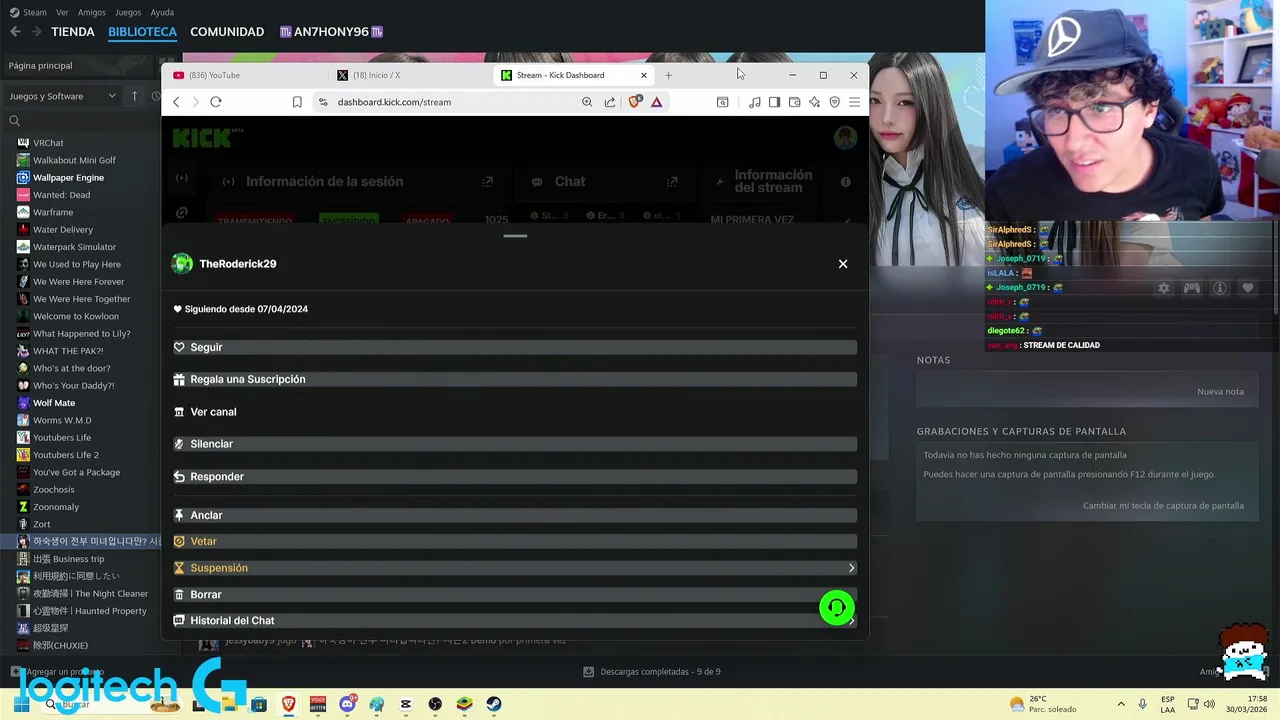Open Historial del Chat
The width and height of the screenshot is (1280, 720).
pos(515,621)
